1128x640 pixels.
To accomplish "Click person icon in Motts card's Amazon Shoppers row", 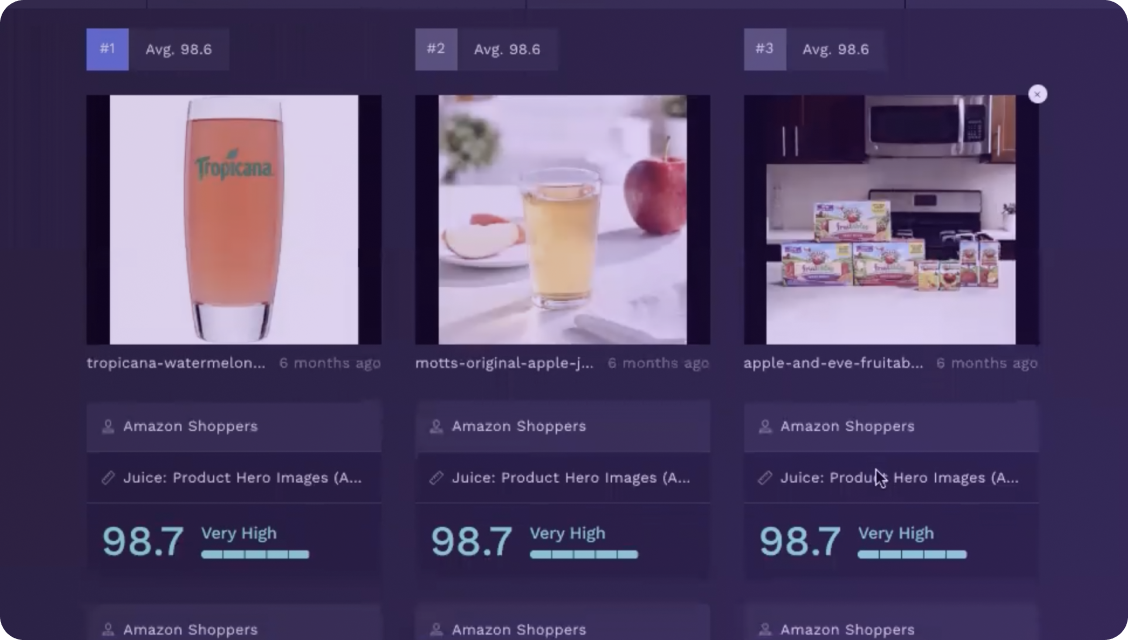I will coord(436,426).
